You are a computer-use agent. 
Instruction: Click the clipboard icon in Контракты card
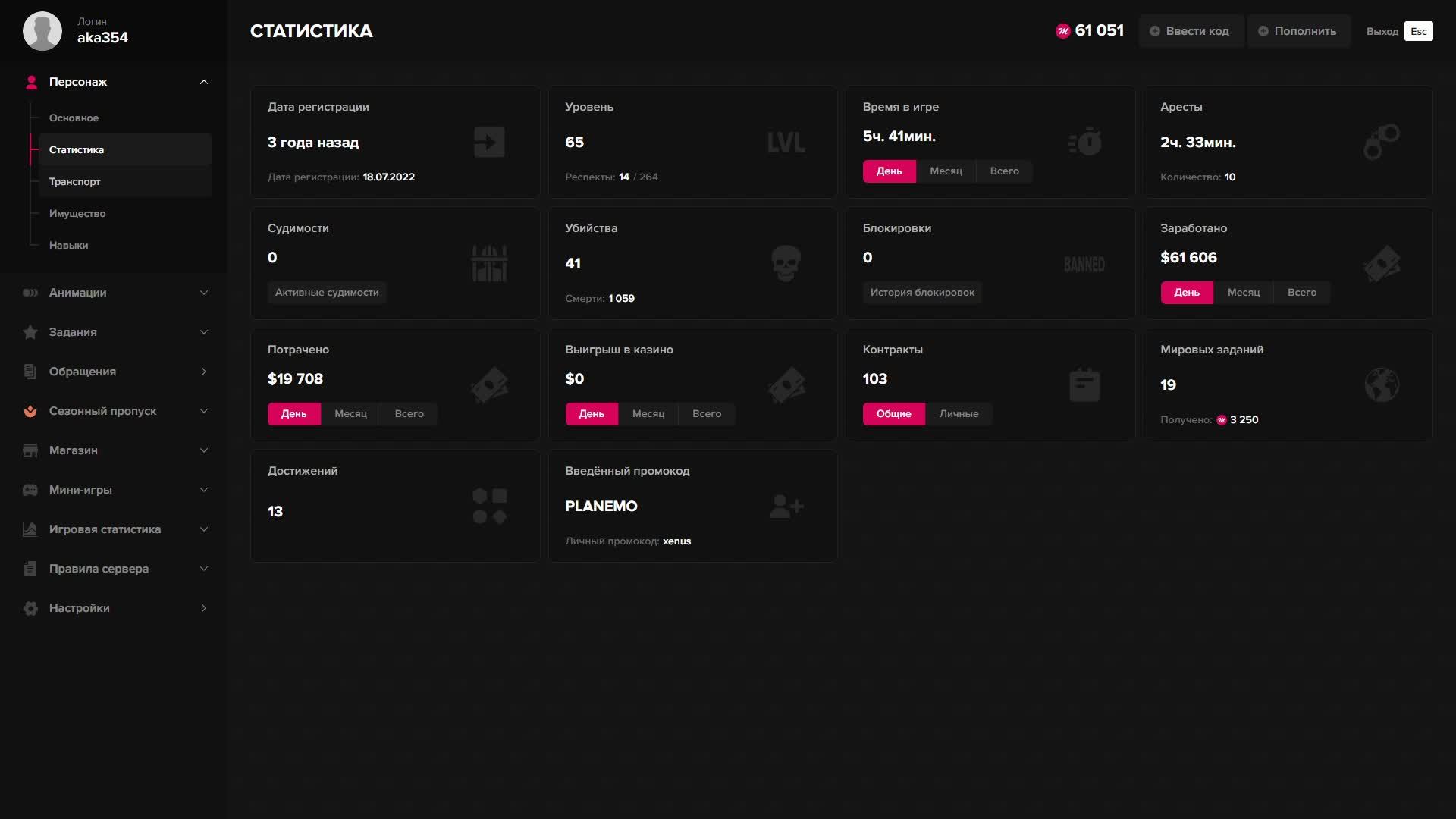point(1084,384)
